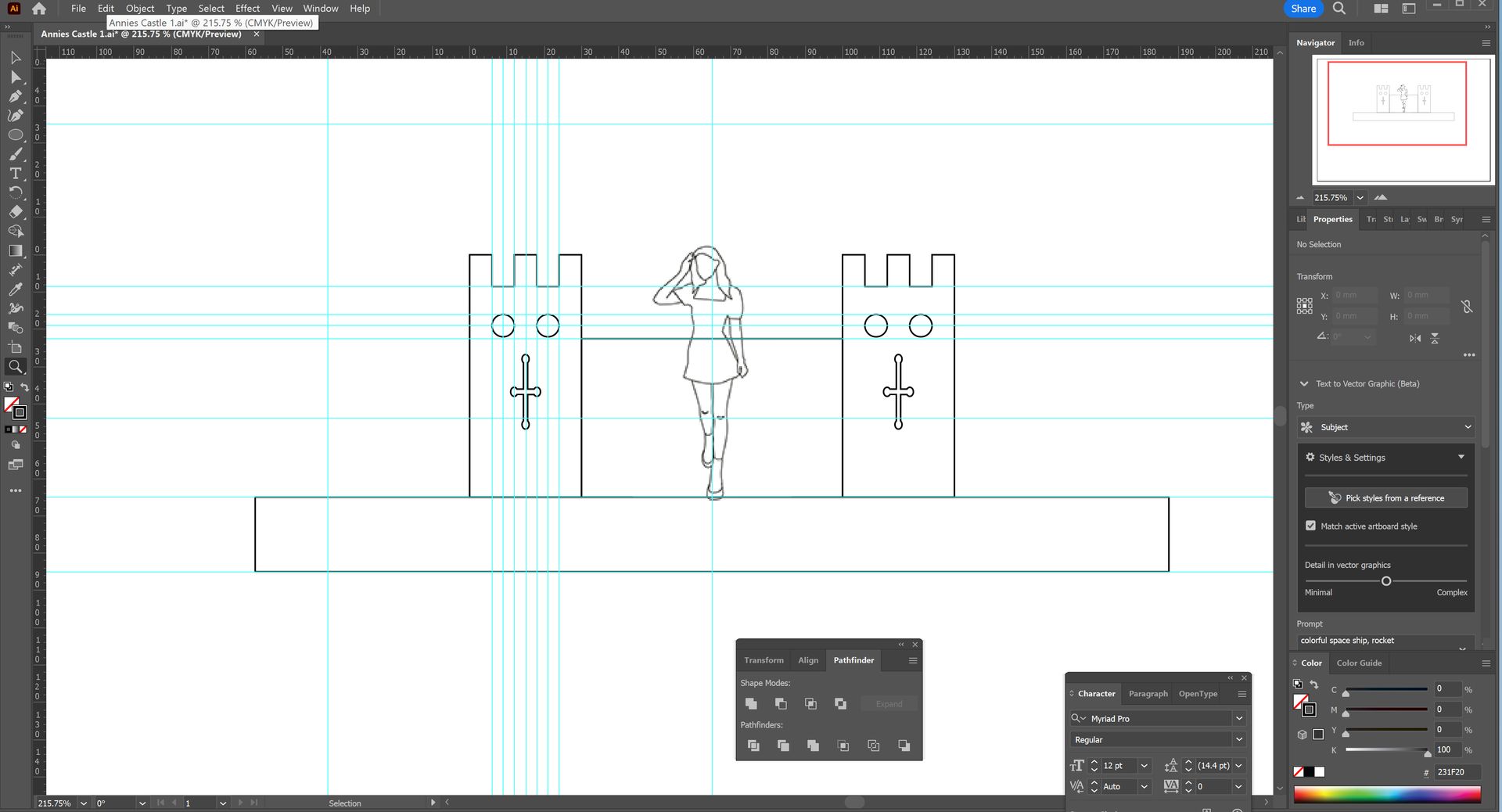Click Pick styles from a reference
The height and width of the screenshot is (812, 1502).
[x=1385, y=498]
